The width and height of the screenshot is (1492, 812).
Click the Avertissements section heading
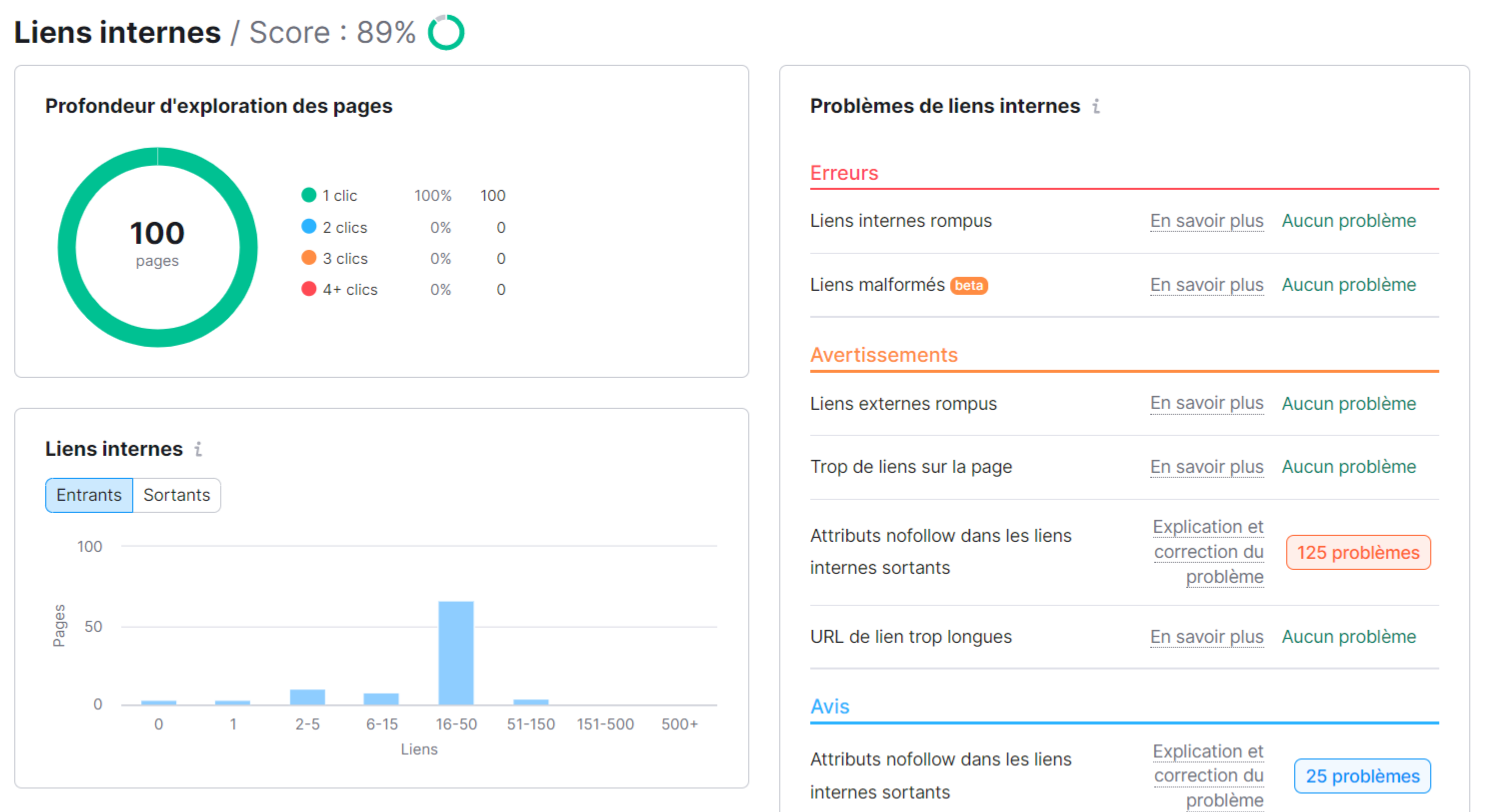pyautogui.click(x=884, y=355)
